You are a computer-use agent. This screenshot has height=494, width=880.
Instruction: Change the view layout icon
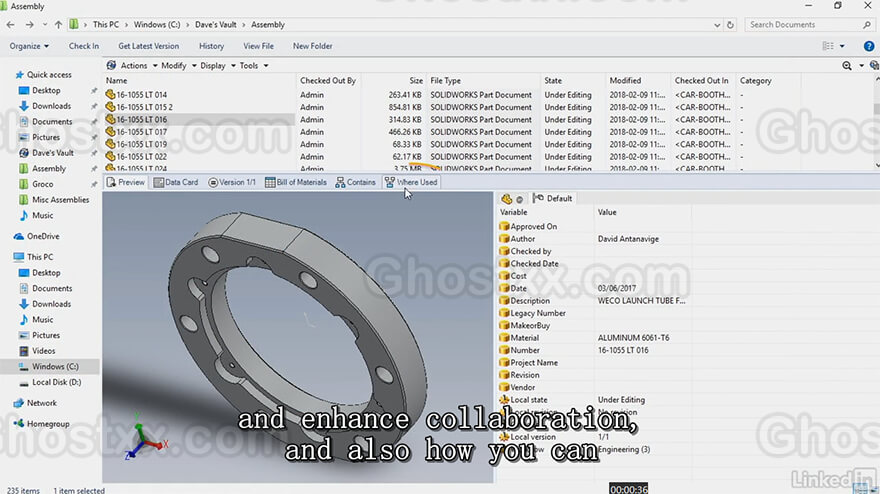(828, 46)
